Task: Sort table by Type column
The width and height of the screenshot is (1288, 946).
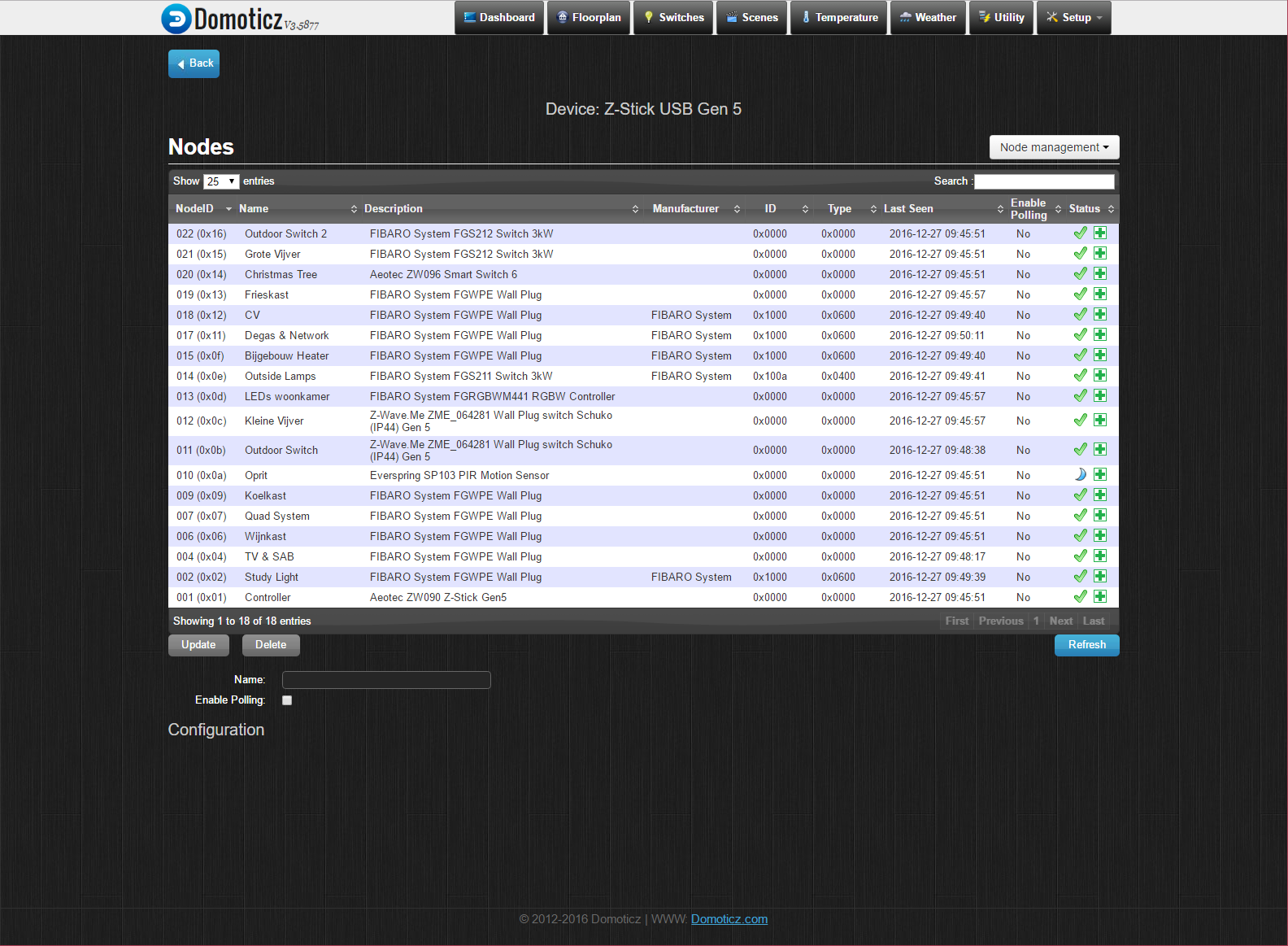Action: 846,209
